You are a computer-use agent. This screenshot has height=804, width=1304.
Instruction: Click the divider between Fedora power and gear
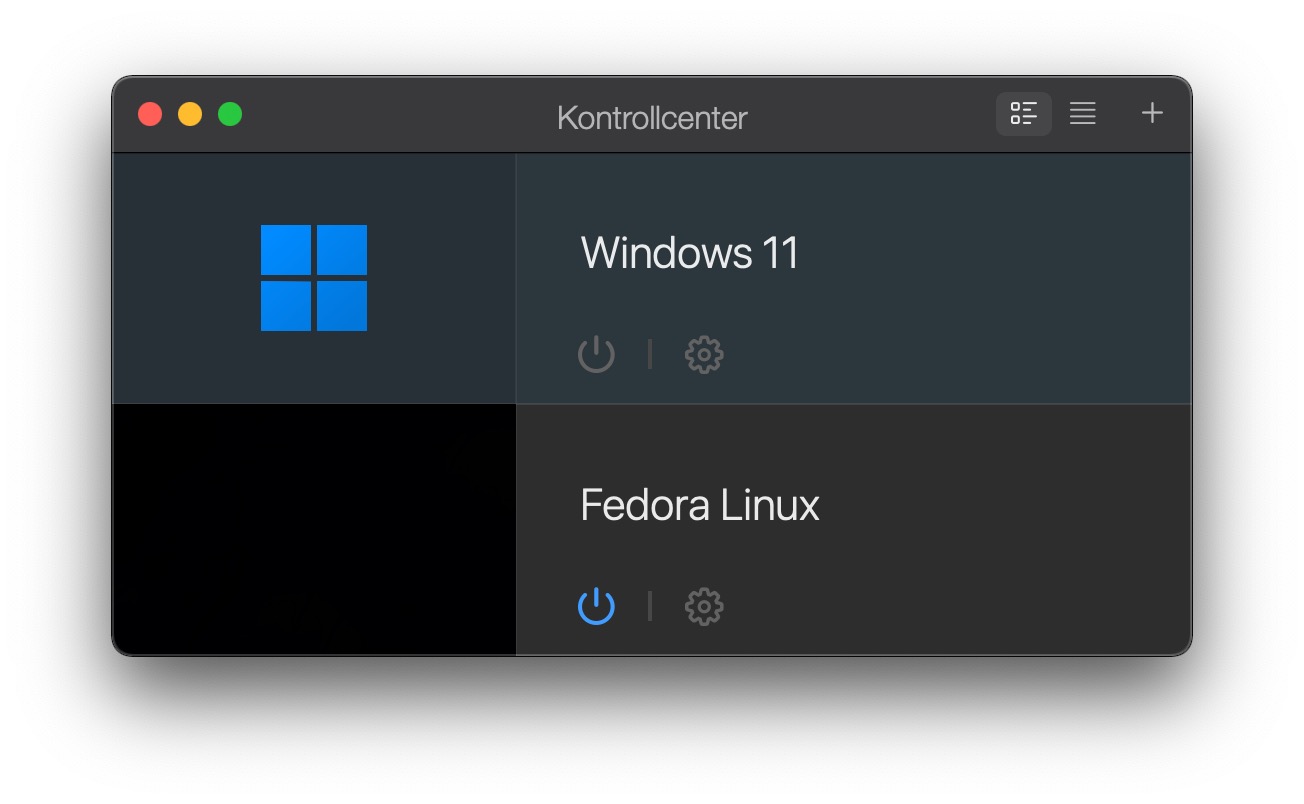[650, 606]
